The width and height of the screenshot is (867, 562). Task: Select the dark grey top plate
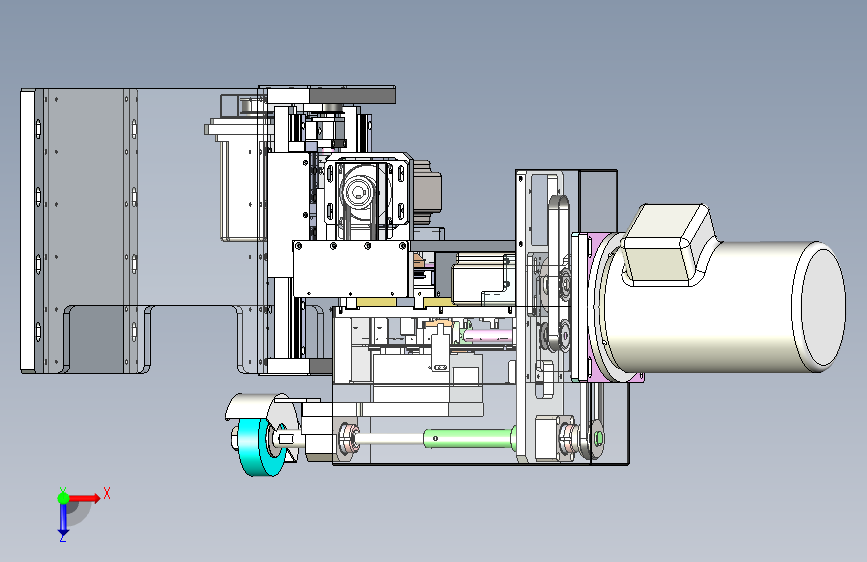click(x=352, y=96)
